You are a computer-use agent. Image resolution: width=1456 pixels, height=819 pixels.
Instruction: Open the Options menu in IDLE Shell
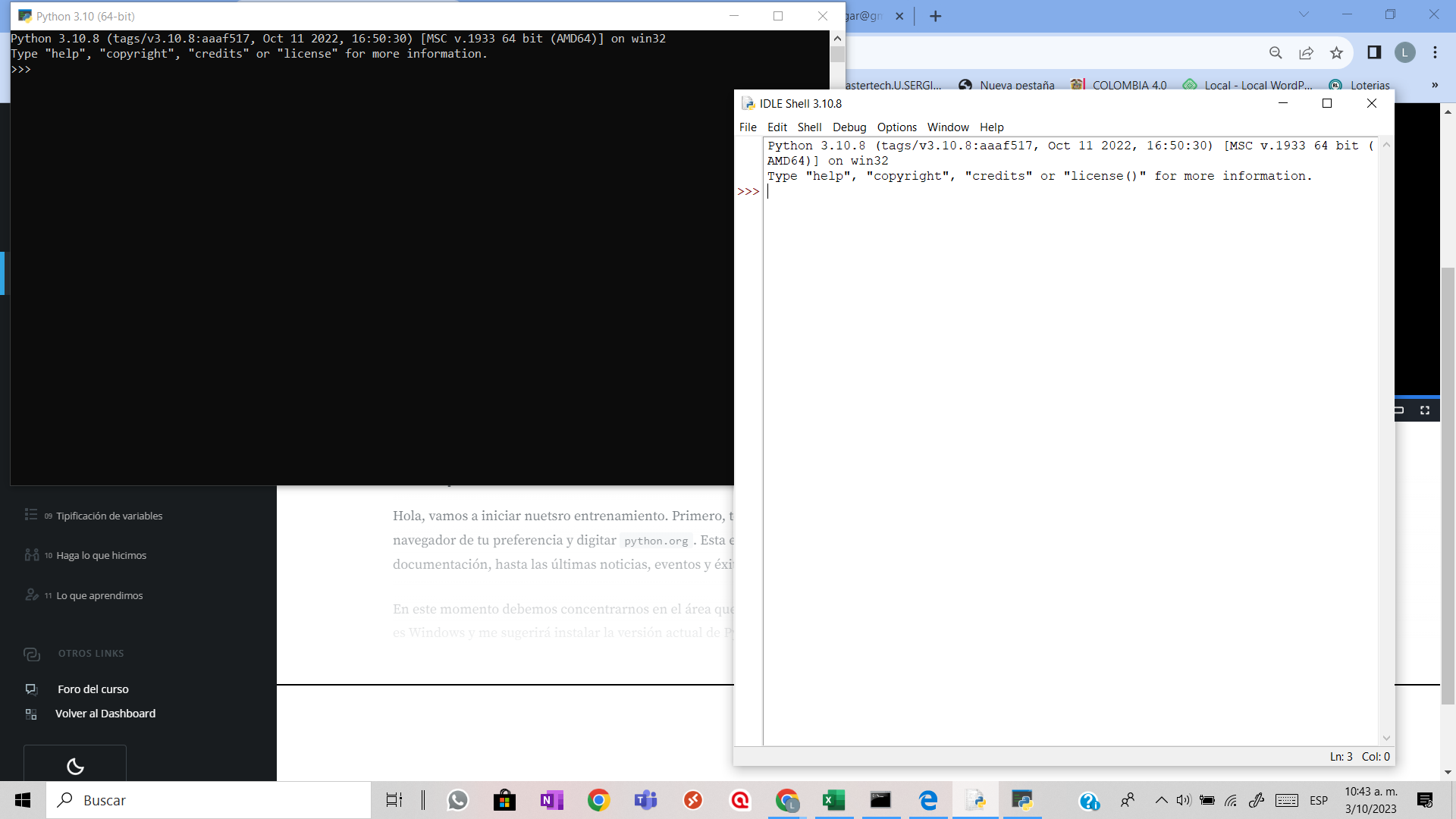[x=897, y=127]
